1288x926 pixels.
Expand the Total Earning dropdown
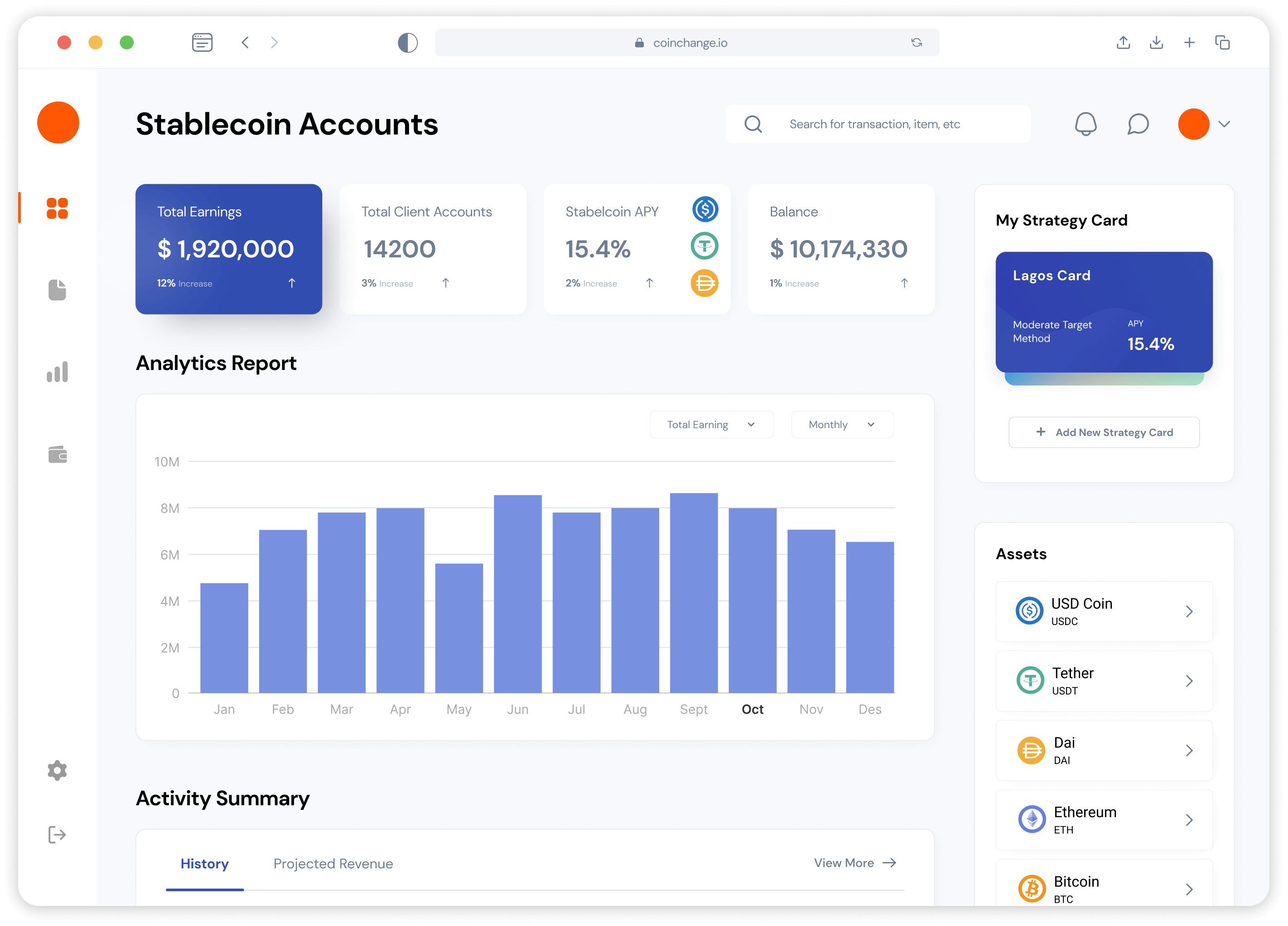coord(711,425)
